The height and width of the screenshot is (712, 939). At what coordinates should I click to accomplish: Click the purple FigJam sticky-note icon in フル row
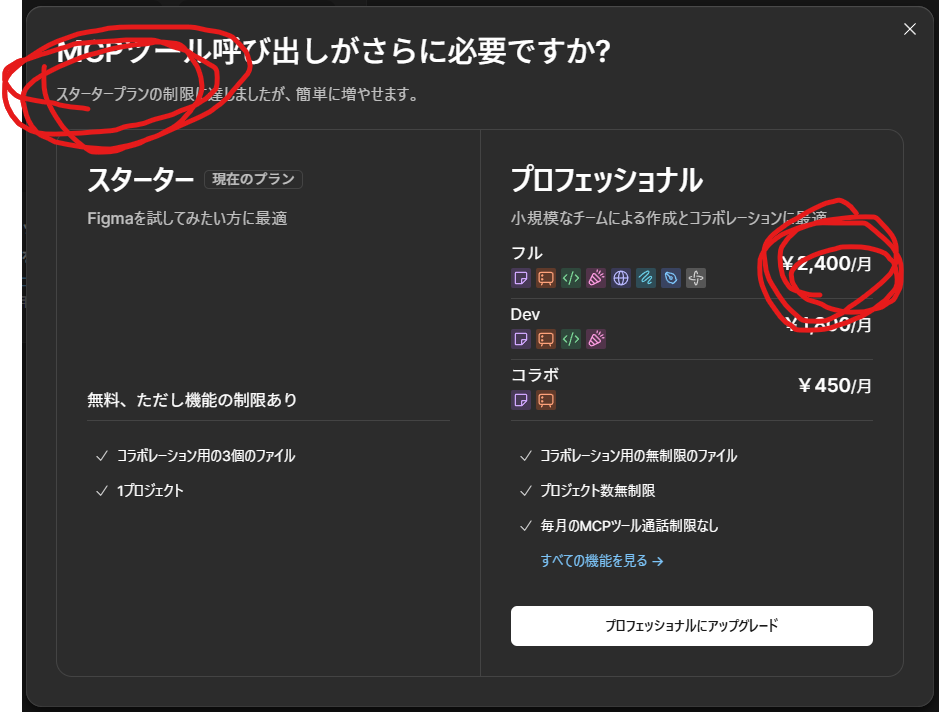521,278
